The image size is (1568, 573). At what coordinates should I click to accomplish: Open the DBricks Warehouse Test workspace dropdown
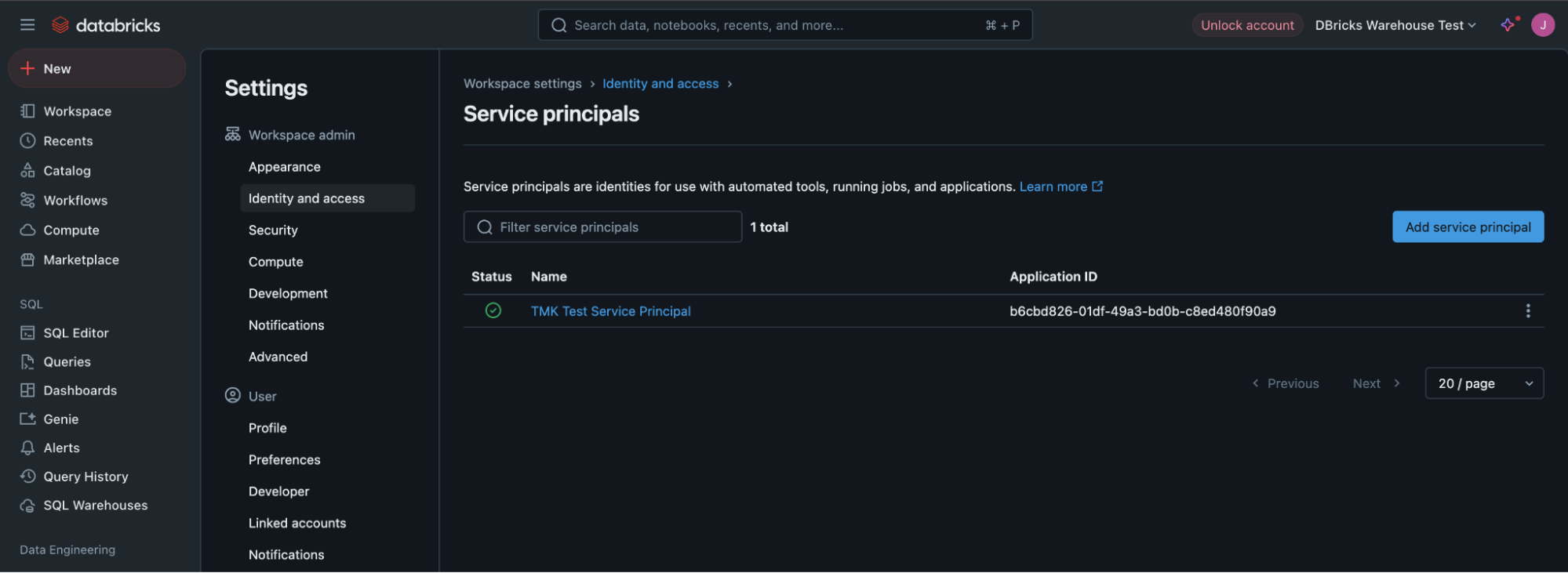[1395, 25]
